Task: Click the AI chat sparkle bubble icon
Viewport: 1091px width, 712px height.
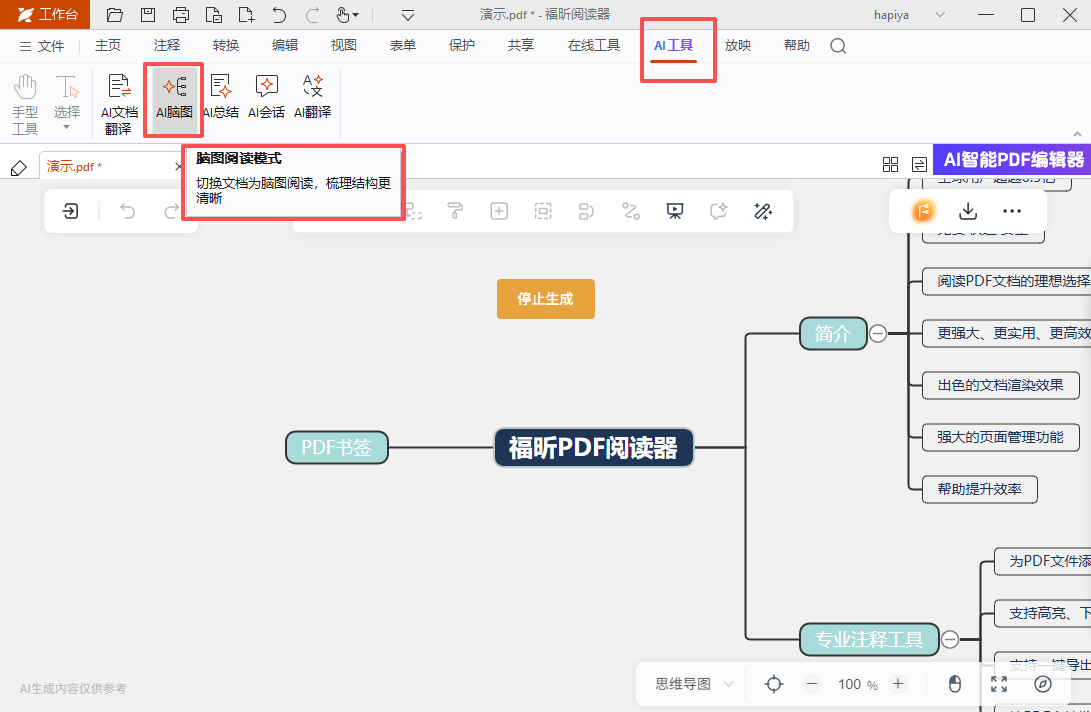Action: click(719, 211)
